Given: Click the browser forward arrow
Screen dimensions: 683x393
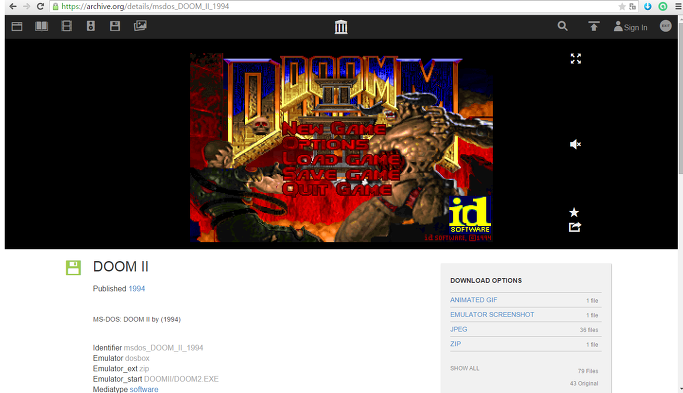Looking at the screenshot, I should (27, 6).
